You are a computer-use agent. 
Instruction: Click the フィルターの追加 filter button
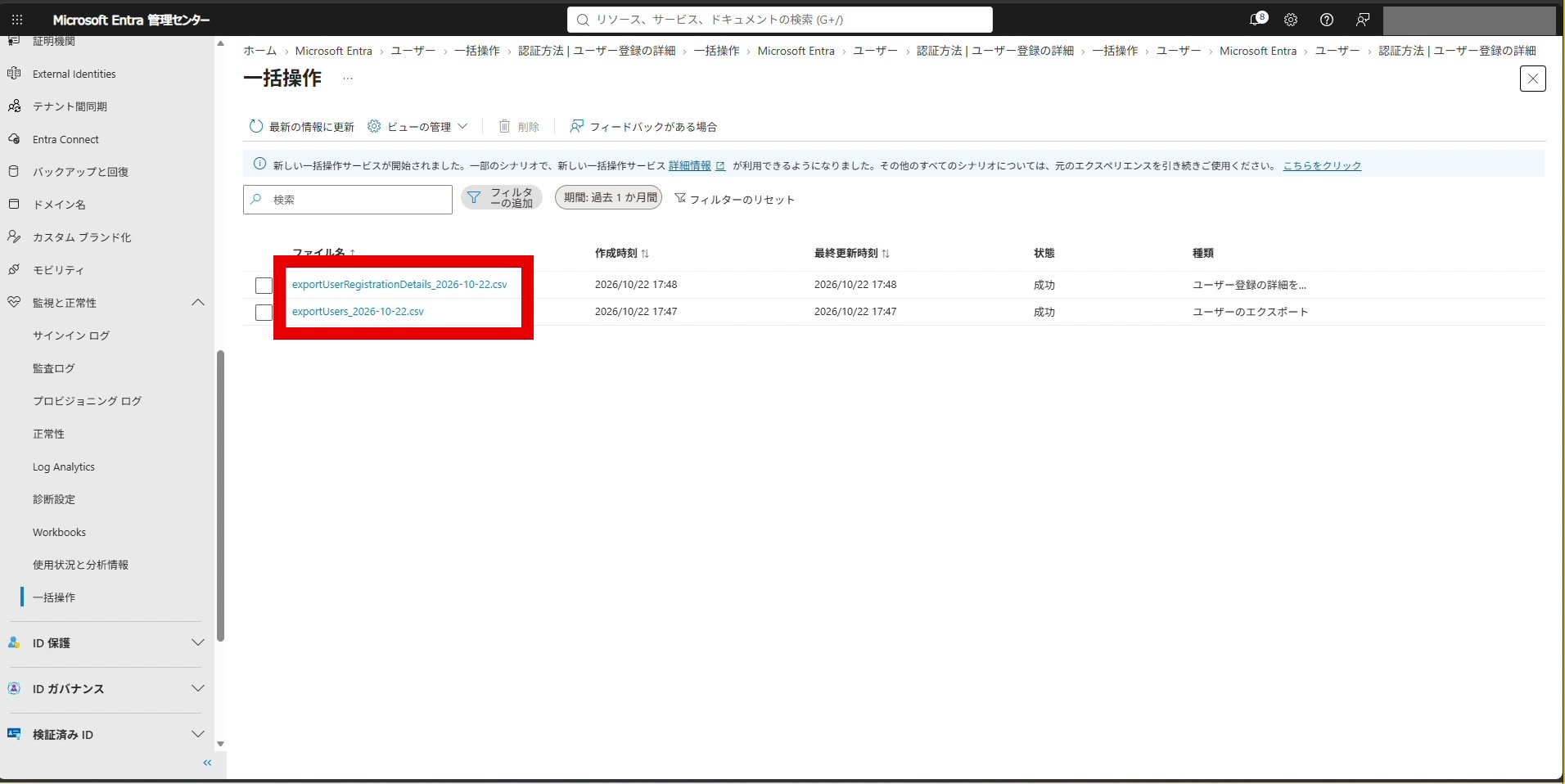point(502,198)
